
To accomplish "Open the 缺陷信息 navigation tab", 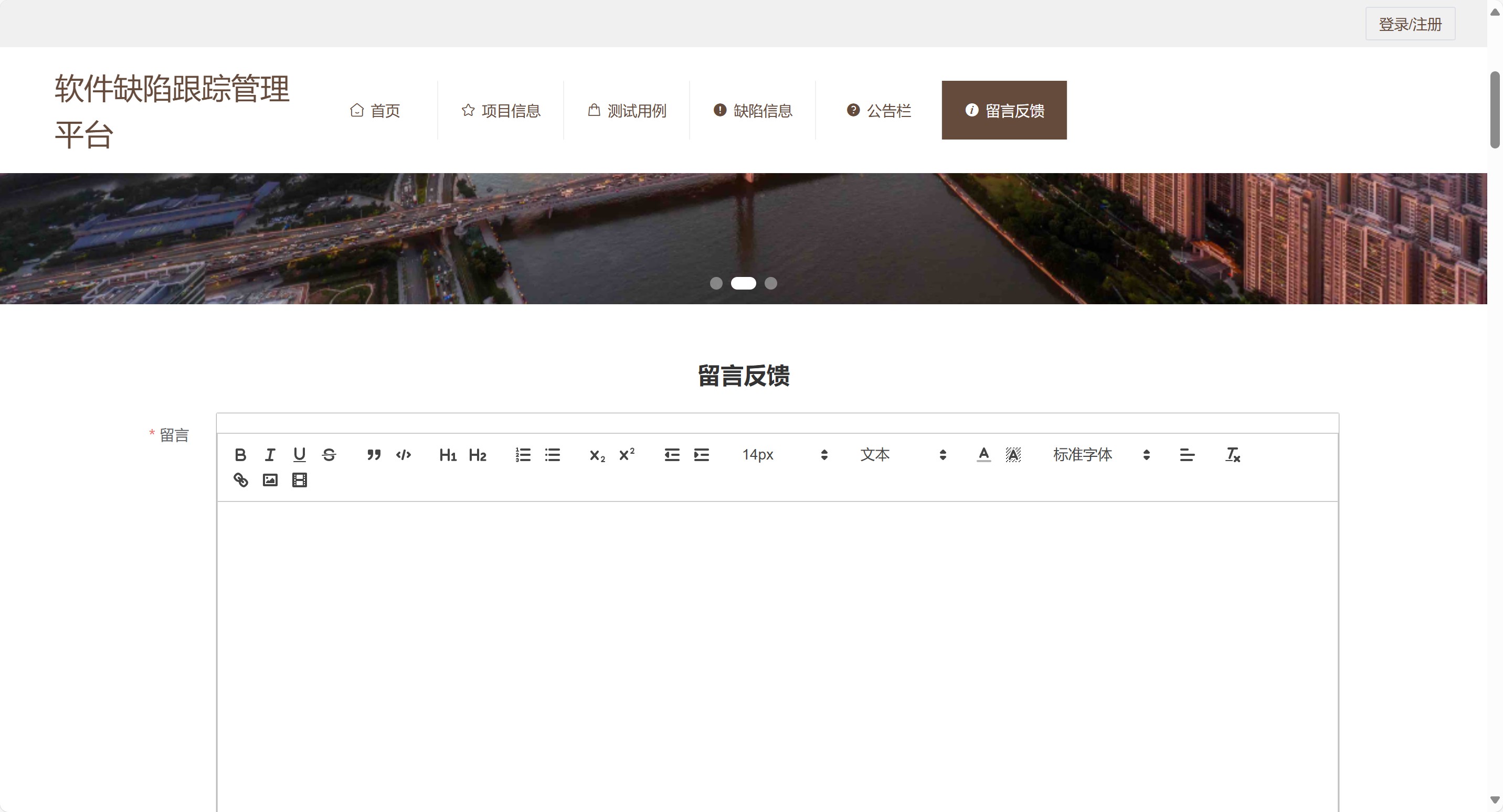I will point(753,110).
